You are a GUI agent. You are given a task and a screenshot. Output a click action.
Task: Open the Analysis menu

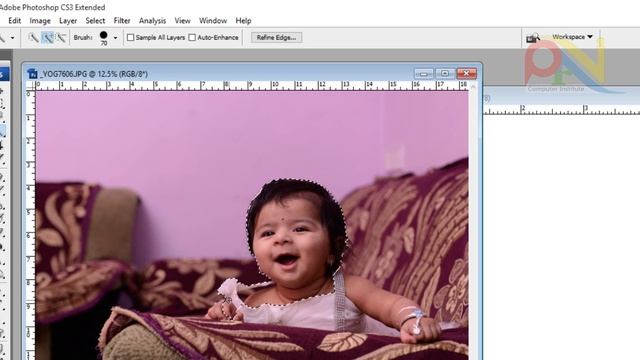point(152,21)
